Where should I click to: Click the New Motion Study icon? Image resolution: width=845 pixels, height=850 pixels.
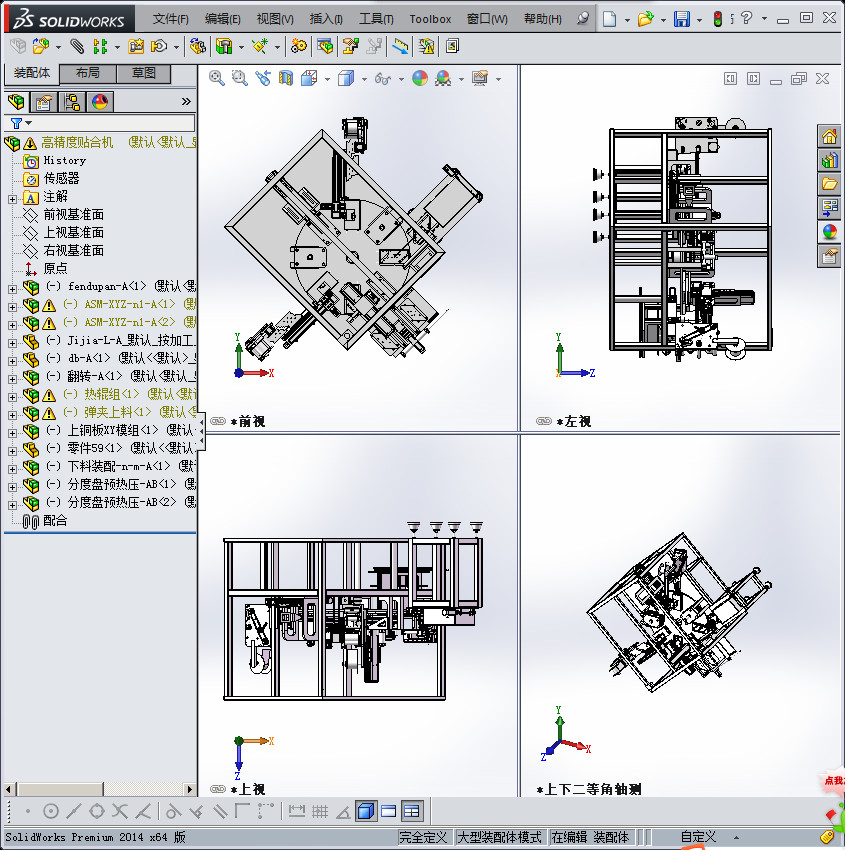298,47
